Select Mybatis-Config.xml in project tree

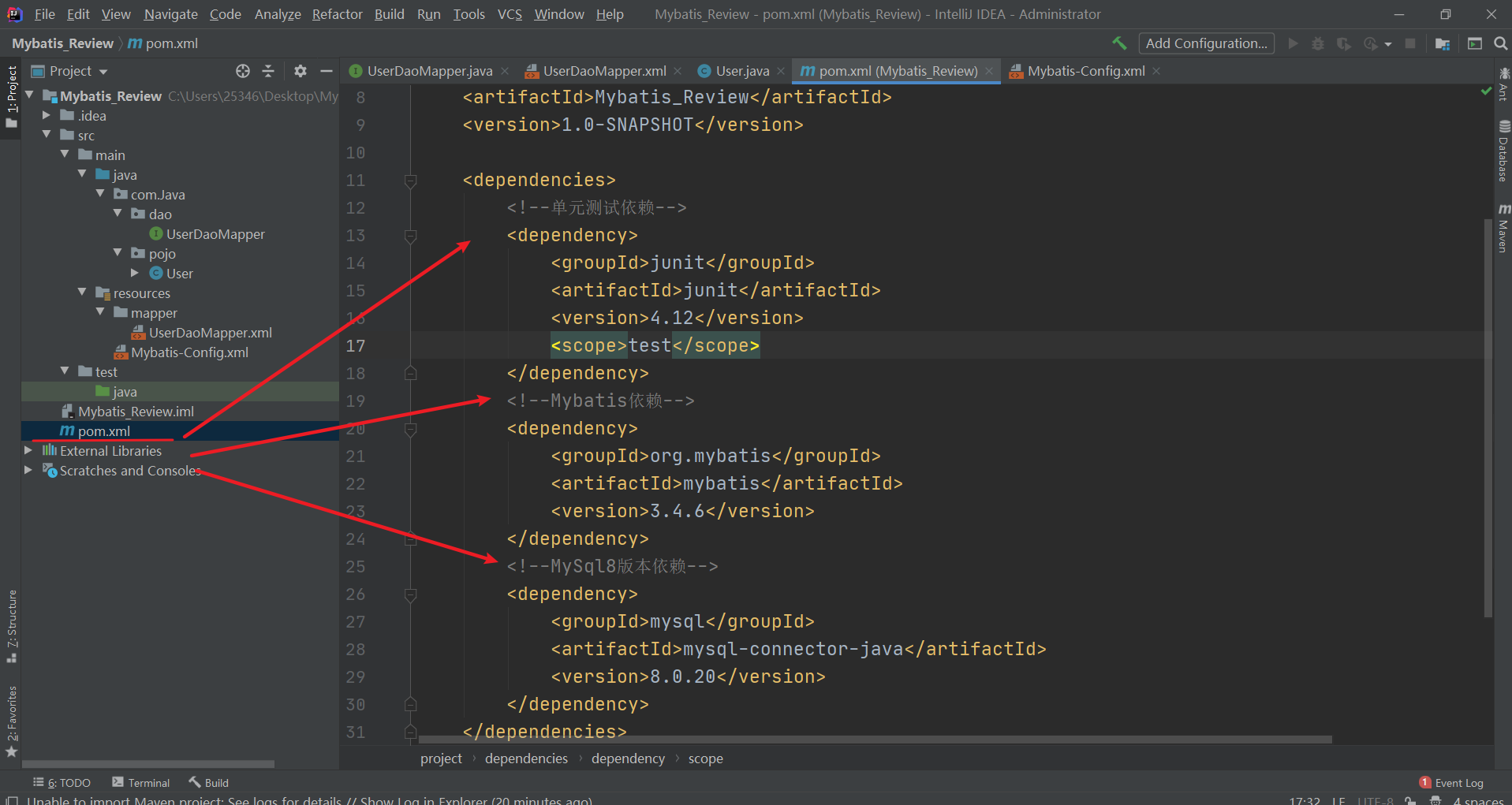click(189, 352)
